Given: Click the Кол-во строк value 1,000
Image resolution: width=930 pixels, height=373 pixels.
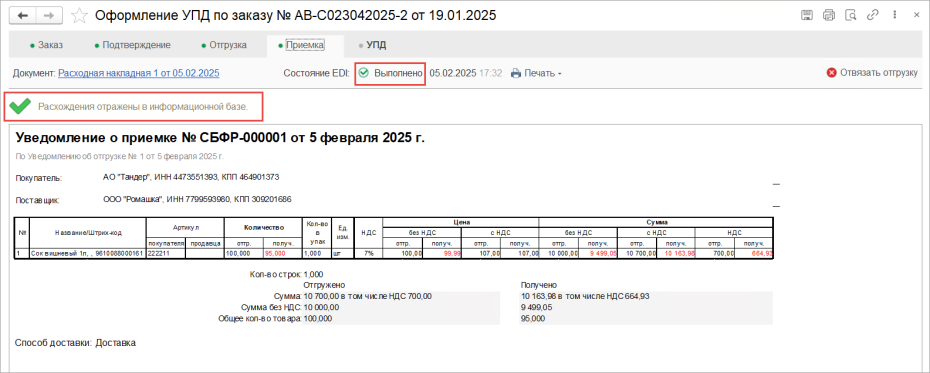Looking at the screenshot, I should pyautogui.click(x=314, y=275).
